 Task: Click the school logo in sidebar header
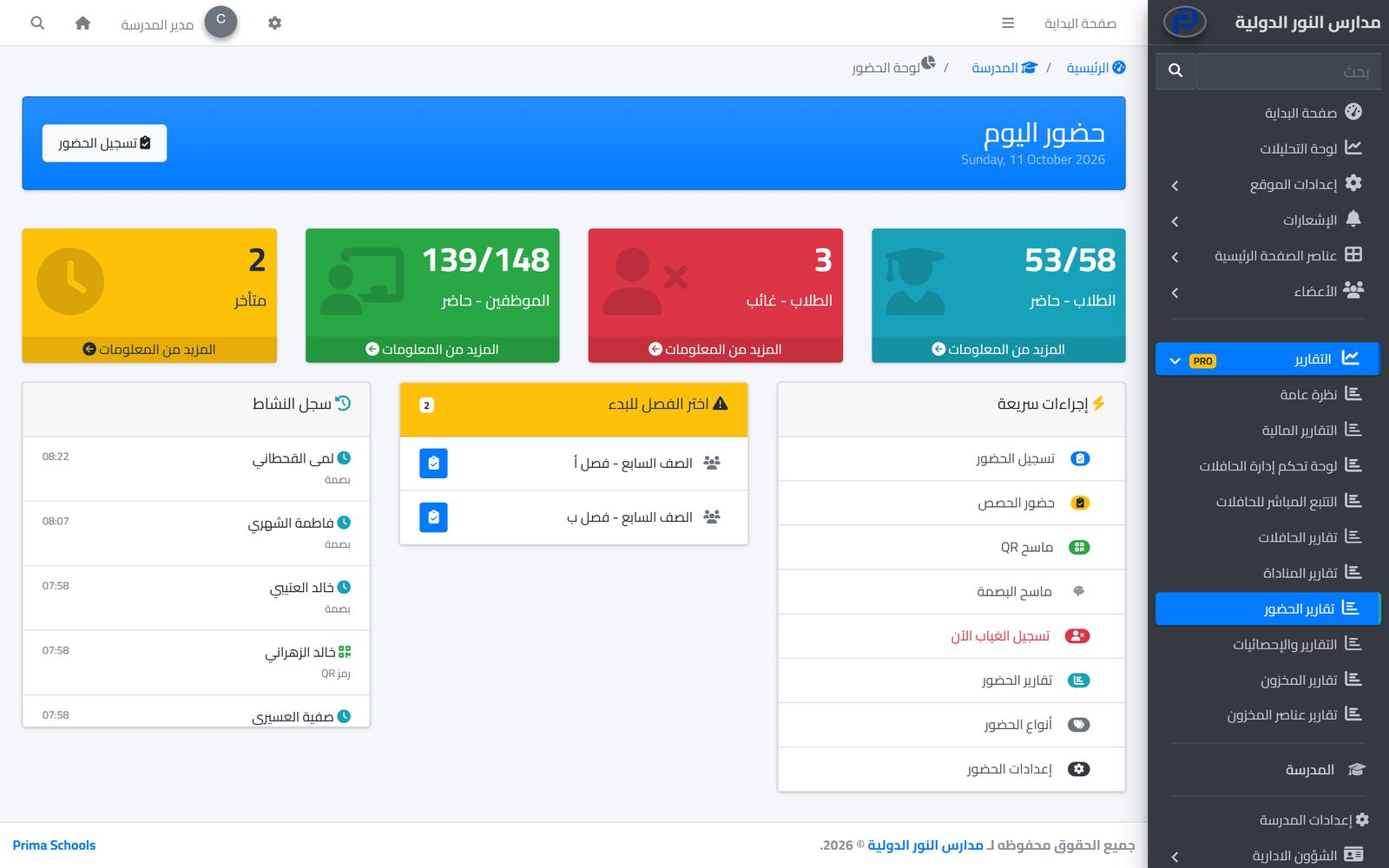pyautogui.click(x=1184, y=22)
